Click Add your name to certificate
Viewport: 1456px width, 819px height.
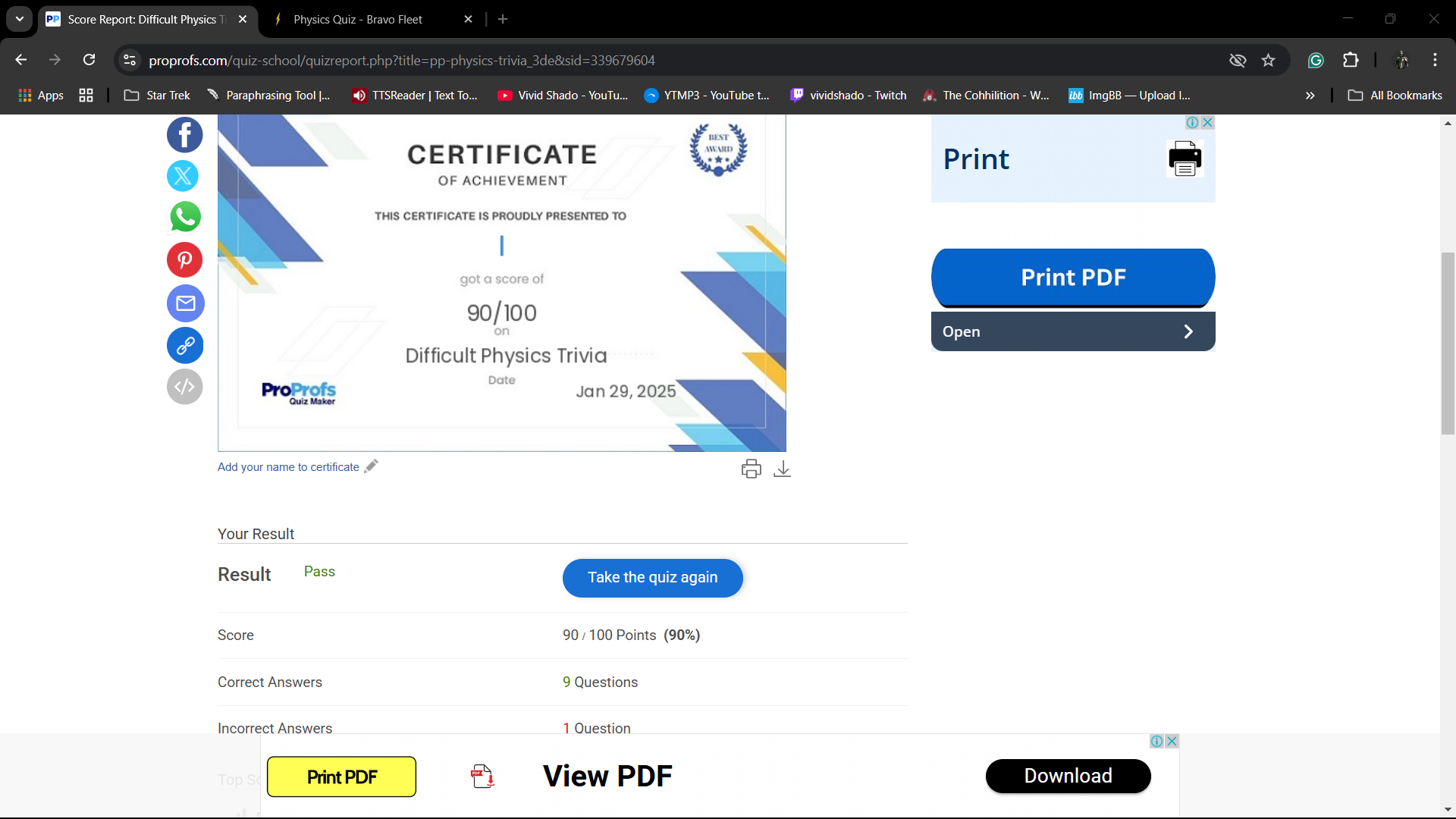click(x=288, y=467)
